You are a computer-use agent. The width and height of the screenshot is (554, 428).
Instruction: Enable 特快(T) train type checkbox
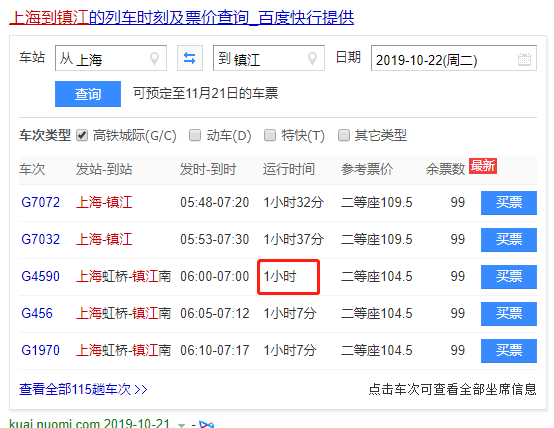point(270,135)
